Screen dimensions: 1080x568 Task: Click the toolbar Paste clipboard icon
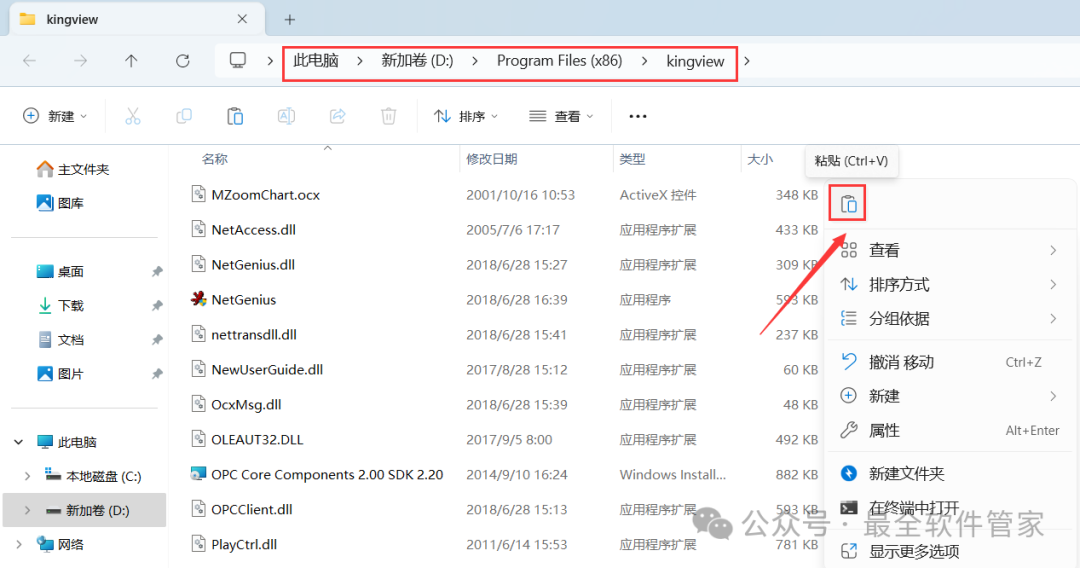tap(235, 116)
